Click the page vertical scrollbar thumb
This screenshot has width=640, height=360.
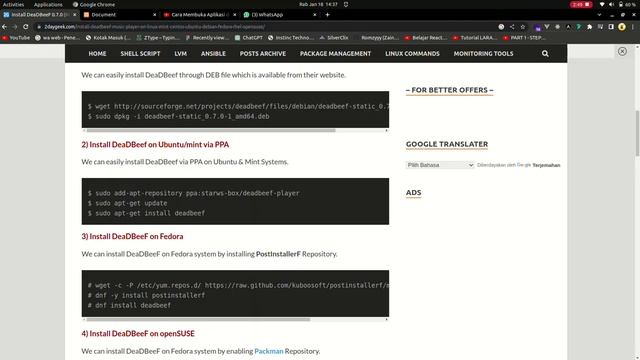pos(637,133)
